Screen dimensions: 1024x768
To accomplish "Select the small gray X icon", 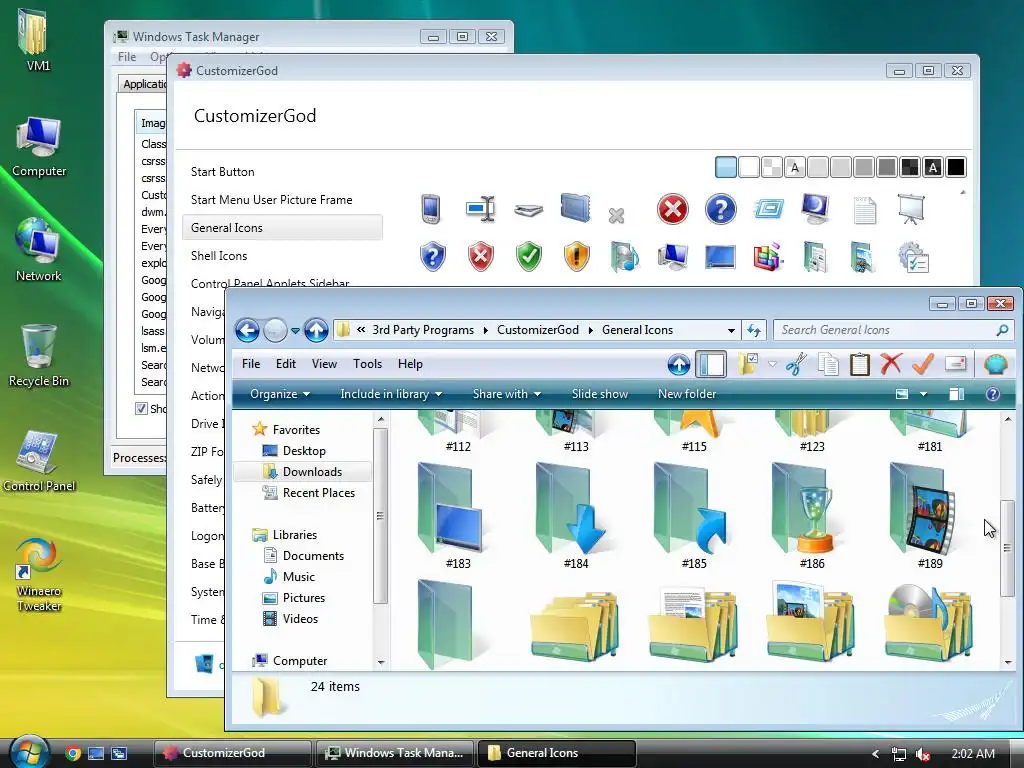I will click(x=616, y=216).
